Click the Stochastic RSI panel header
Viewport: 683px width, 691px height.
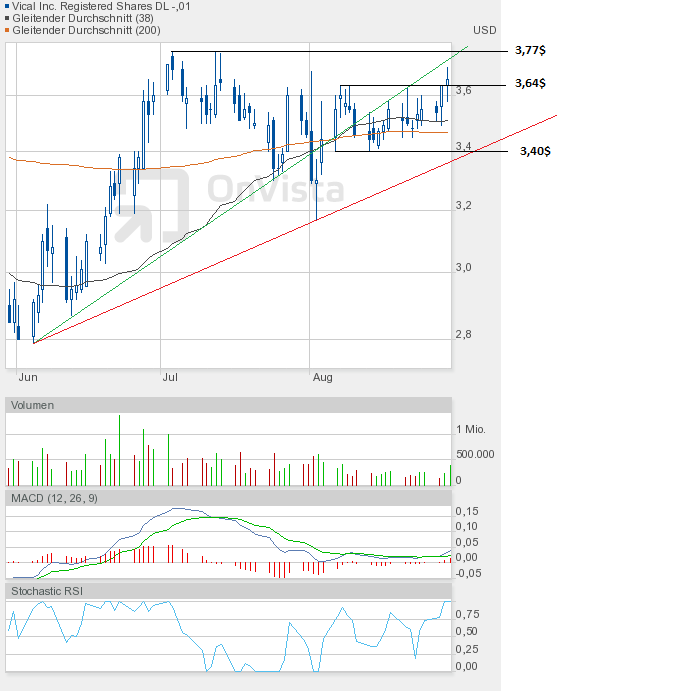228,591
